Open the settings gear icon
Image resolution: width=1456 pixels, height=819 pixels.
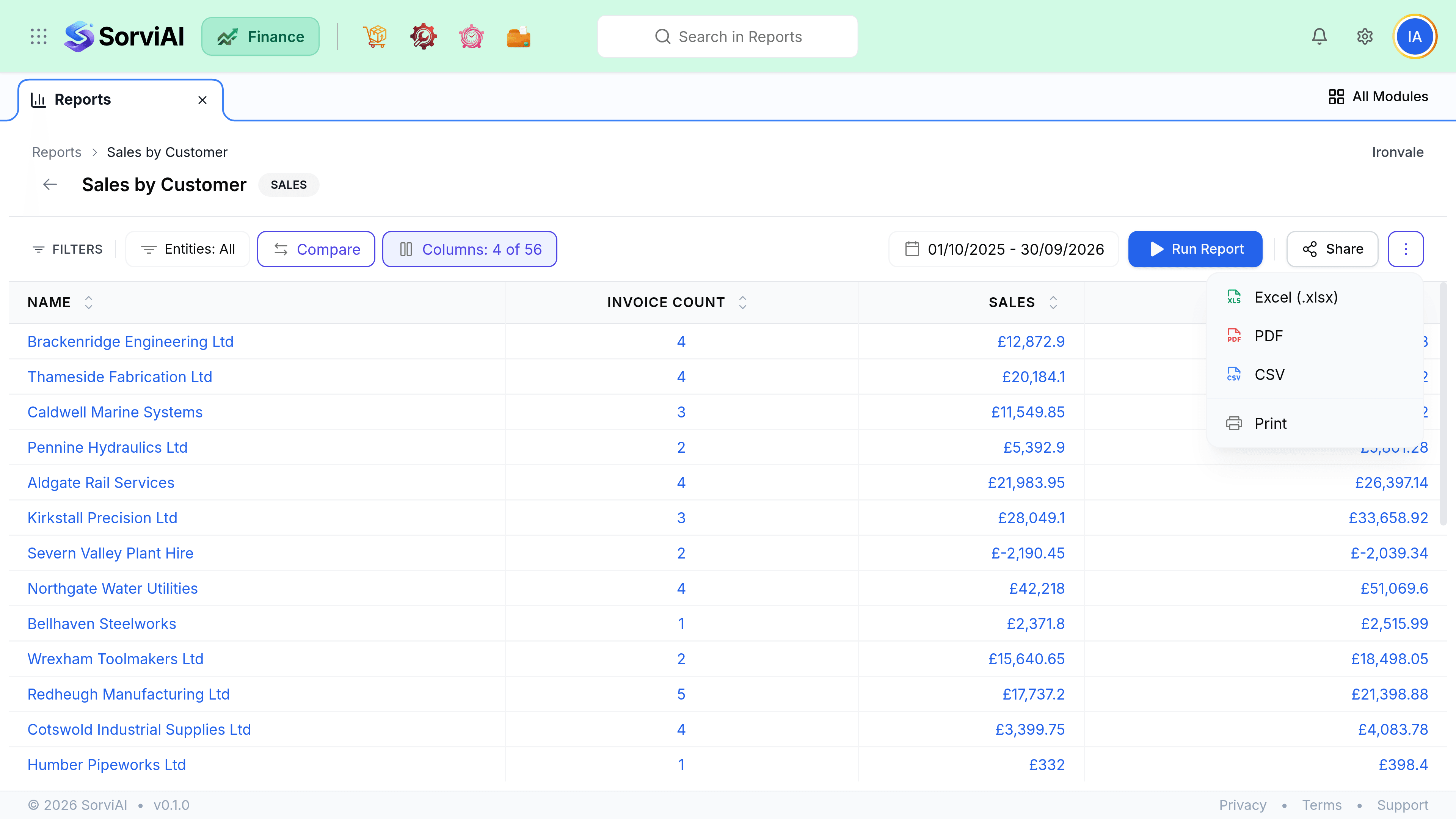tap(1365, 37)
